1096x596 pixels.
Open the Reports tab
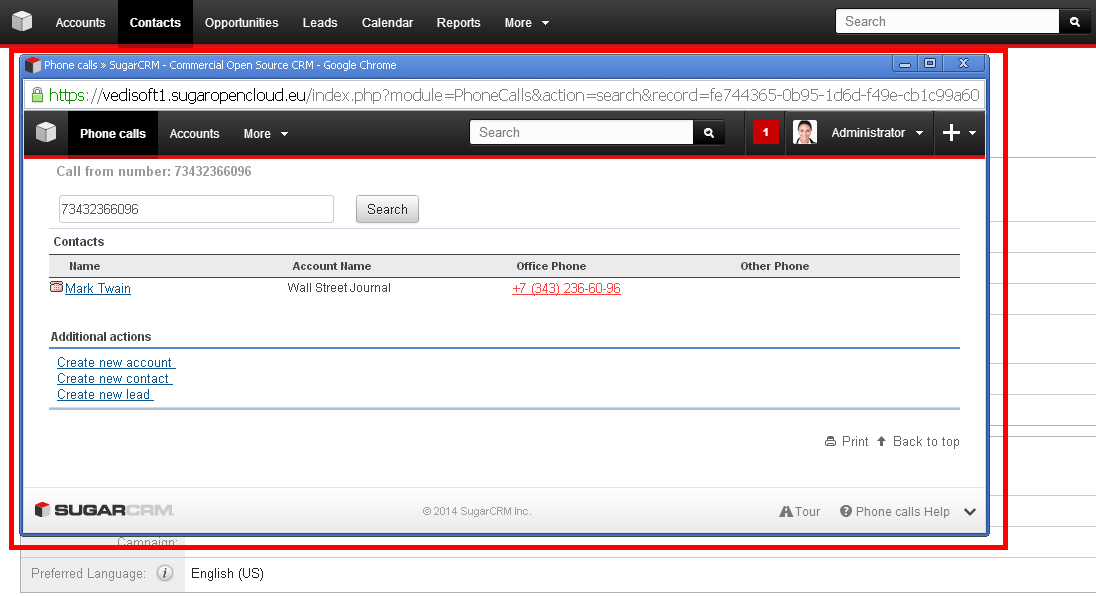click(x=459, y=22)
